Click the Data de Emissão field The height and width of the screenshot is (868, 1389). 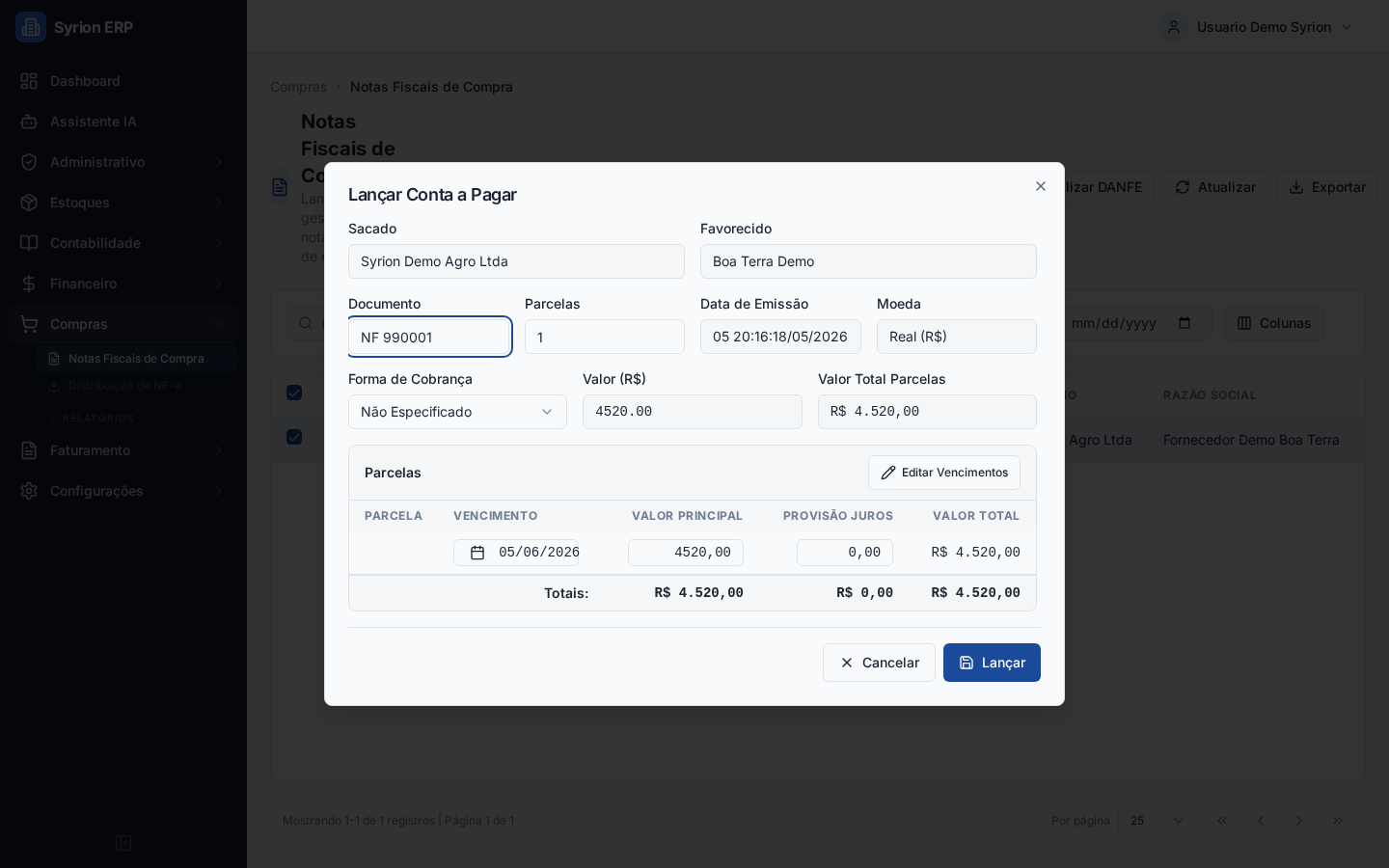(780, 337)
